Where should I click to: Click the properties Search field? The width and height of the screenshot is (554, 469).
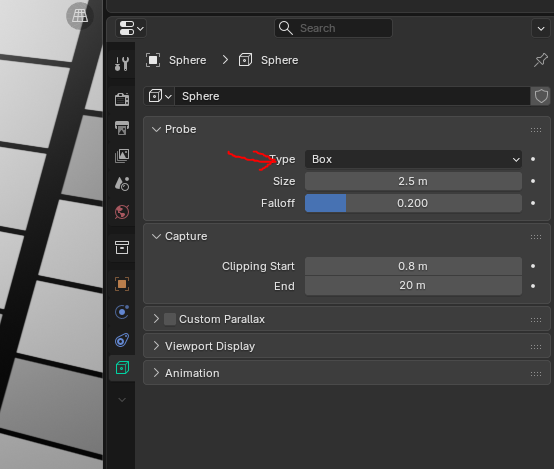[x=333, y=28]
